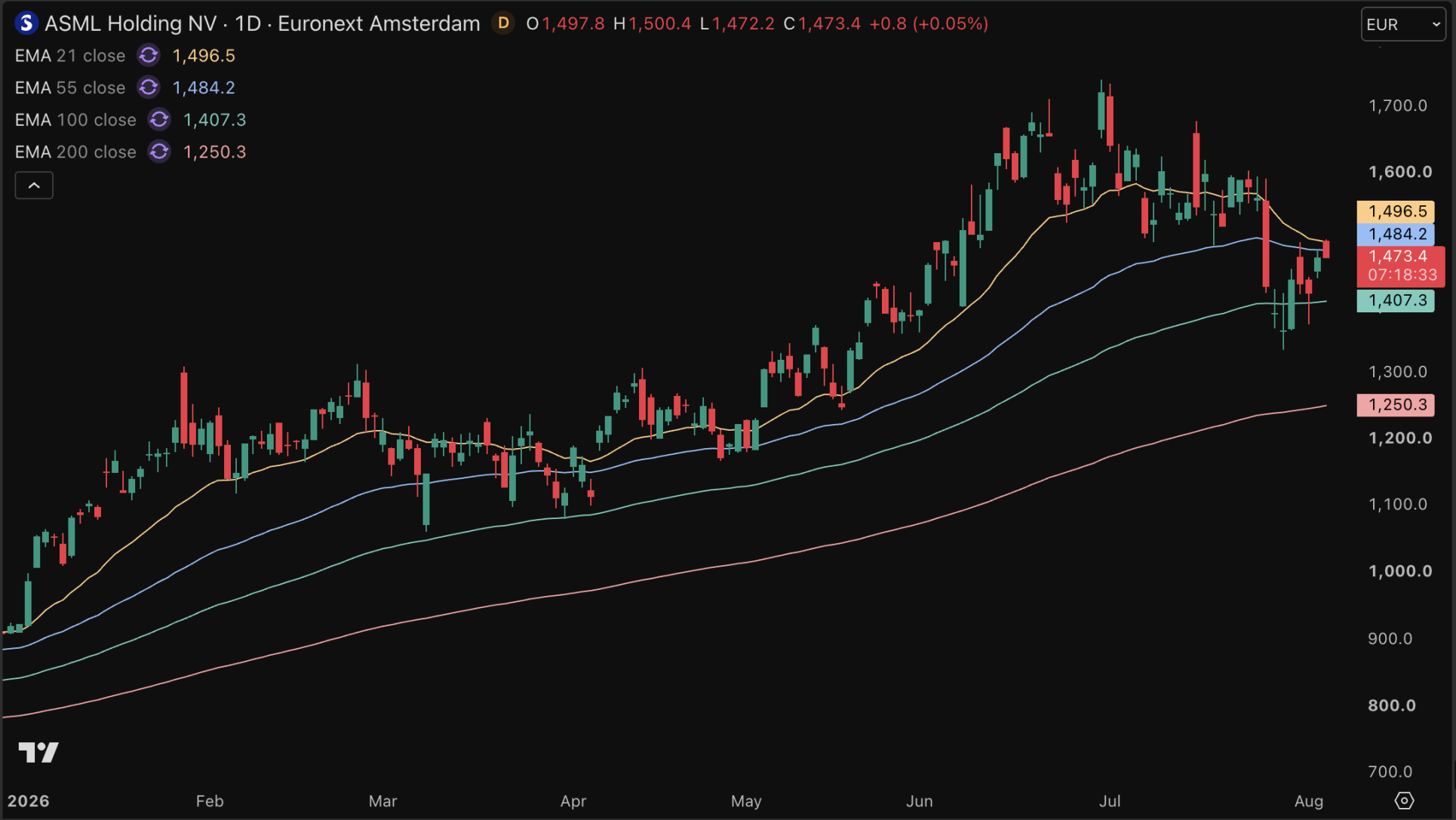This screenshot has width=1456, height=820.
Task: Click the Aug label on time axis
Action: pos(1309,801)
